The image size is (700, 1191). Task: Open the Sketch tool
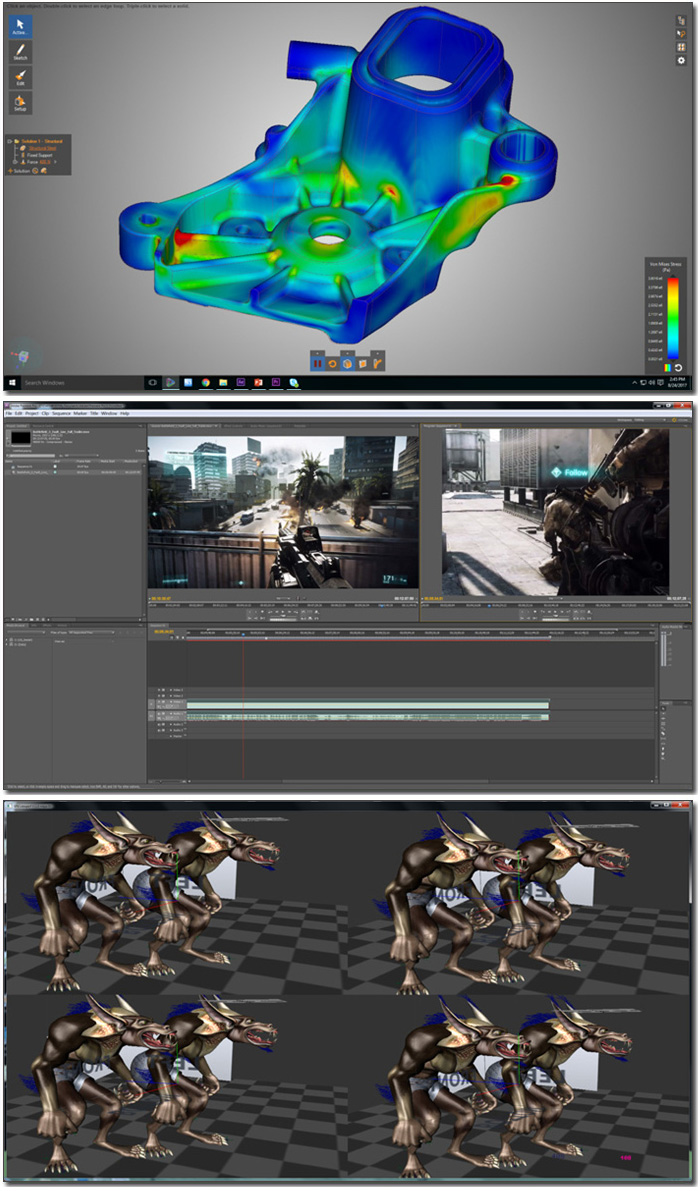click(20, 52)
